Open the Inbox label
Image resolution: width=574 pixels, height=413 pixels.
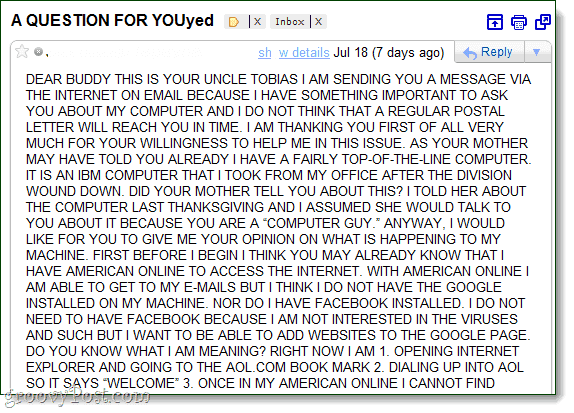[x=290, y=22]
